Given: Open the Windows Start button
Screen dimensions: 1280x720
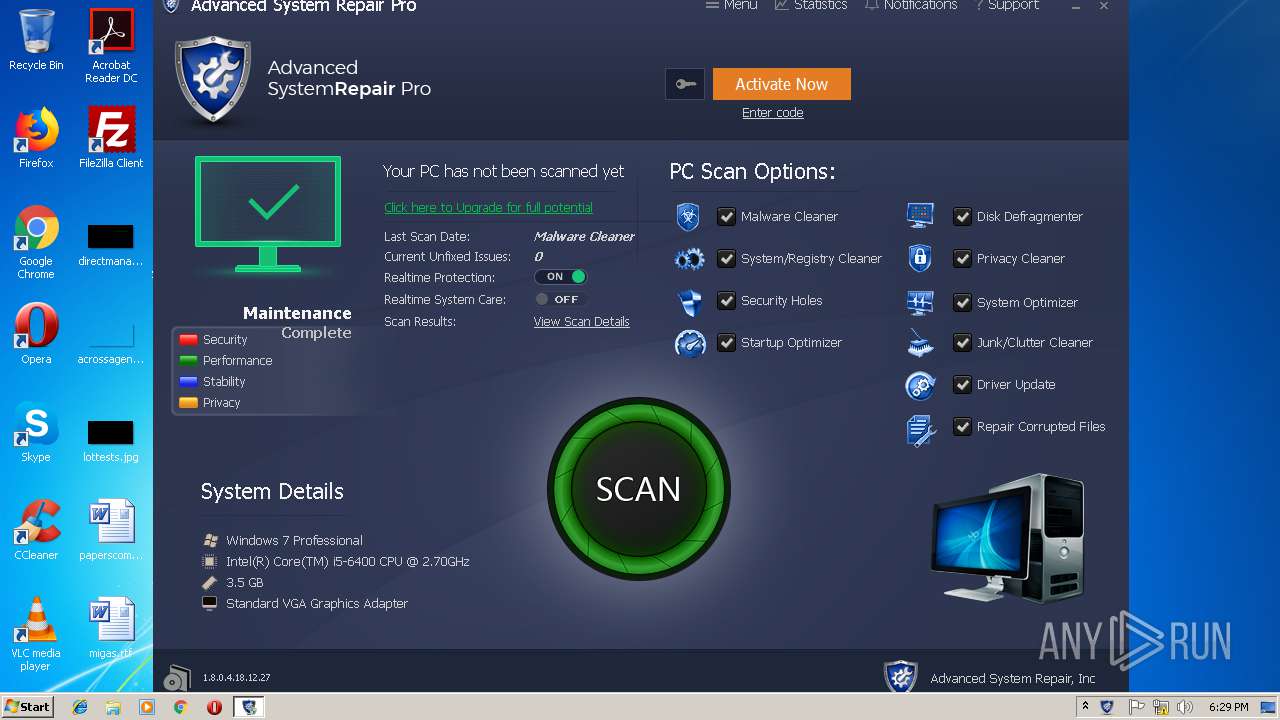Looking at the screenshot, I should [27, 706].
